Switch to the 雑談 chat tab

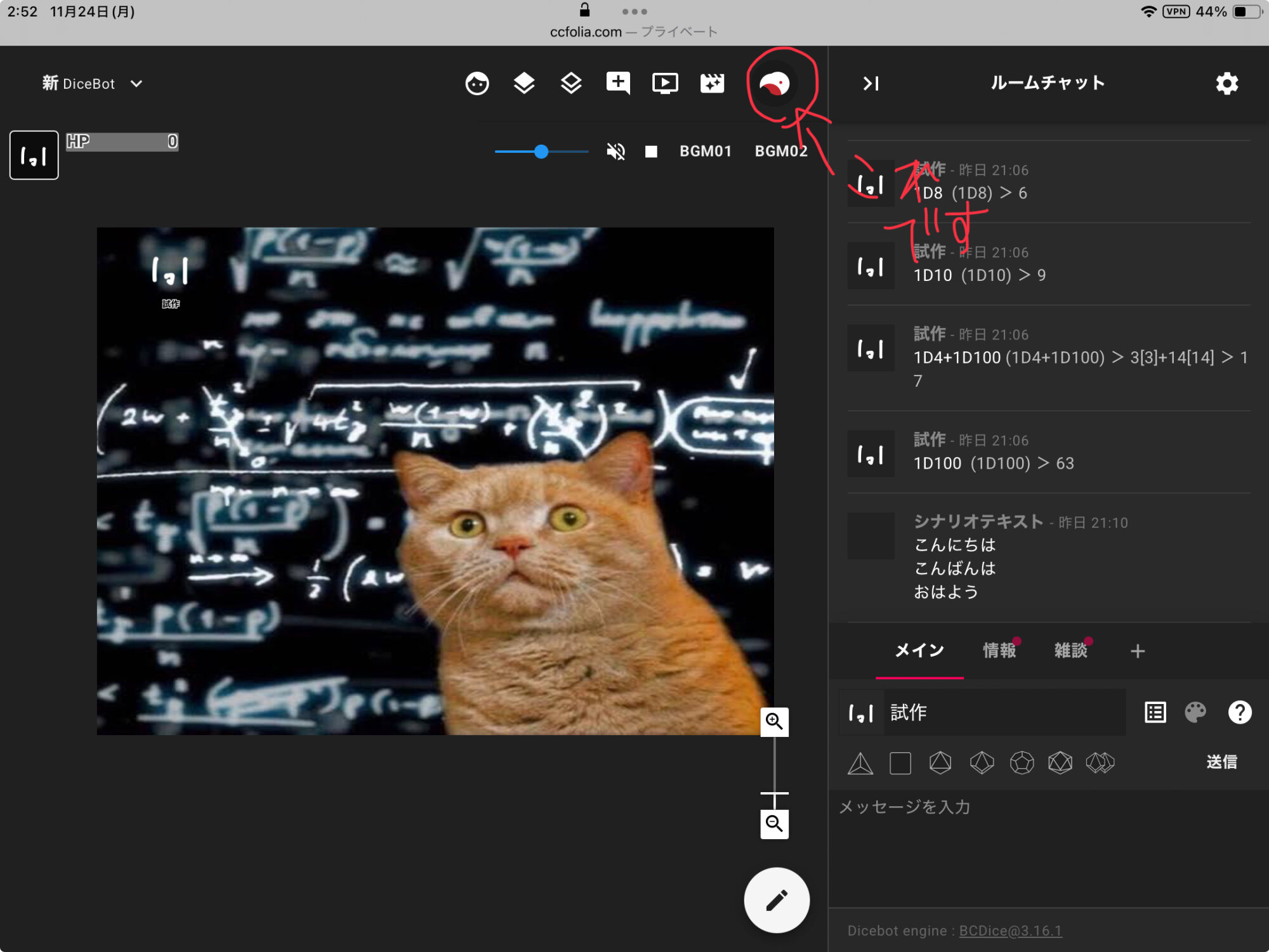1071,651
